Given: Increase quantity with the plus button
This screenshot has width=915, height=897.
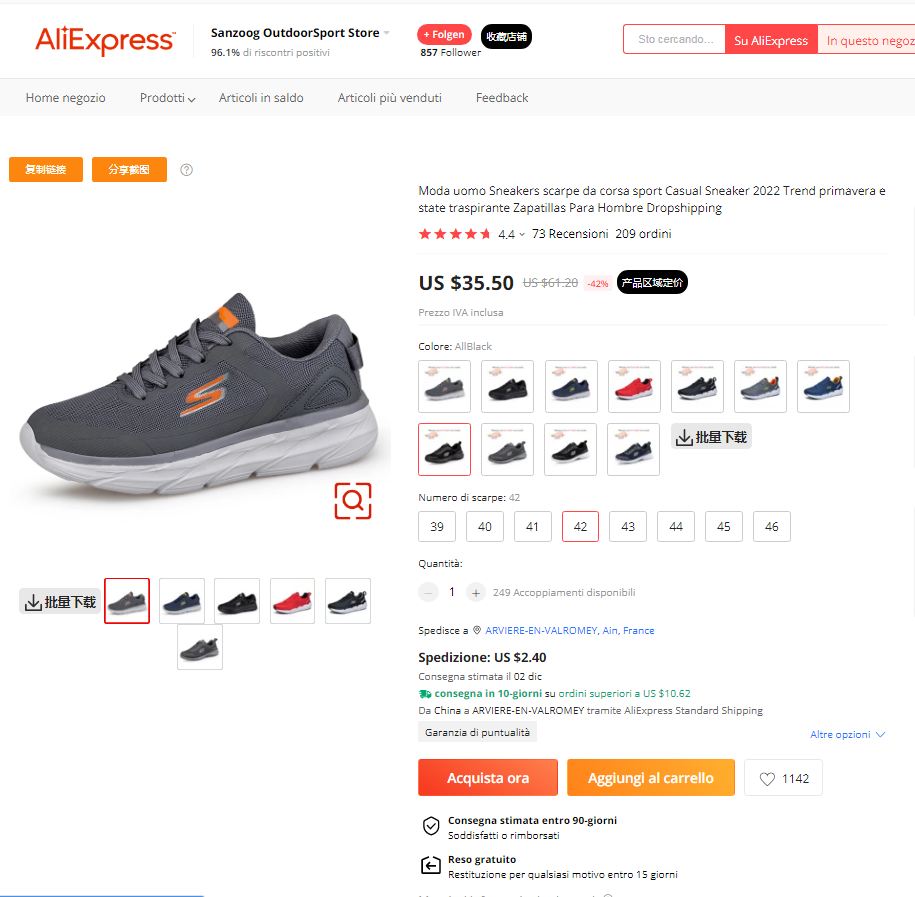Looking at the screenshot, I should pos(476,592).
